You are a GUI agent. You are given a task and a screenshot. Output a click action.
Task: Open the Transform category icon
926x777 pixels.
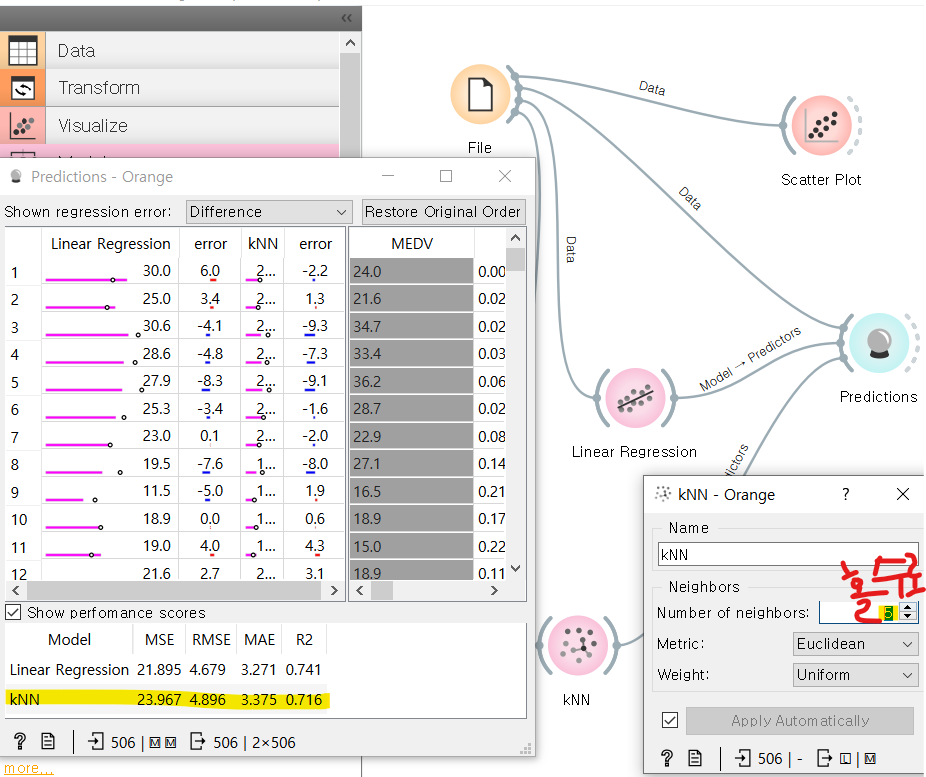click(22, 88)
